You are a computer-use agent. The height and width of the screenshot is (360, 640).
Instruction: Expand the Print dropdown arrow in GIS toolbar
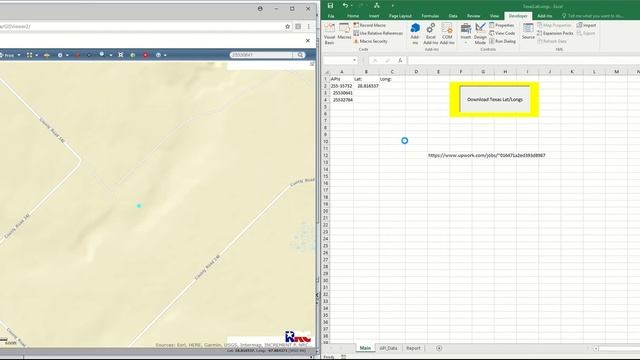19,55
